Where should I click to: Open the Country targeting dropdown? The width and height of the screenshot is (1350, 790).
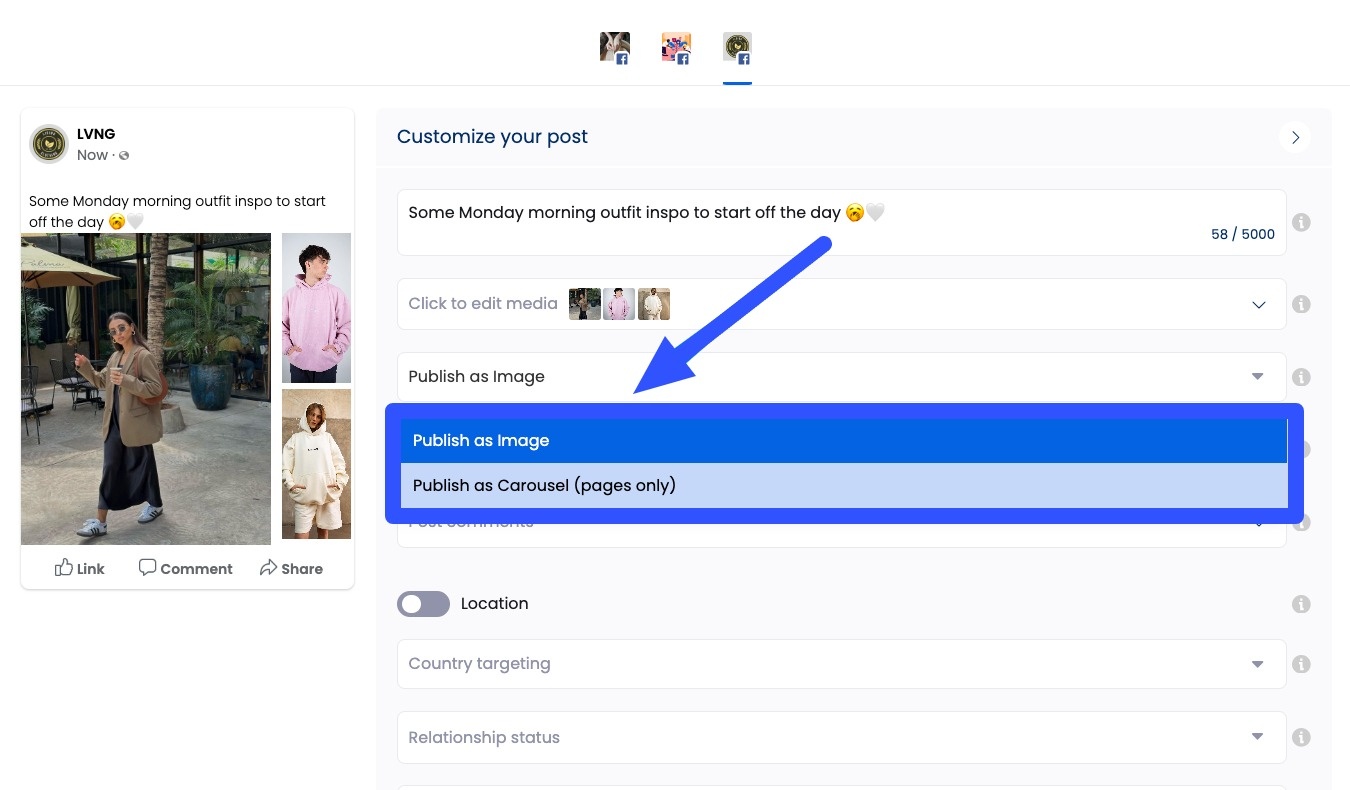1257,664
